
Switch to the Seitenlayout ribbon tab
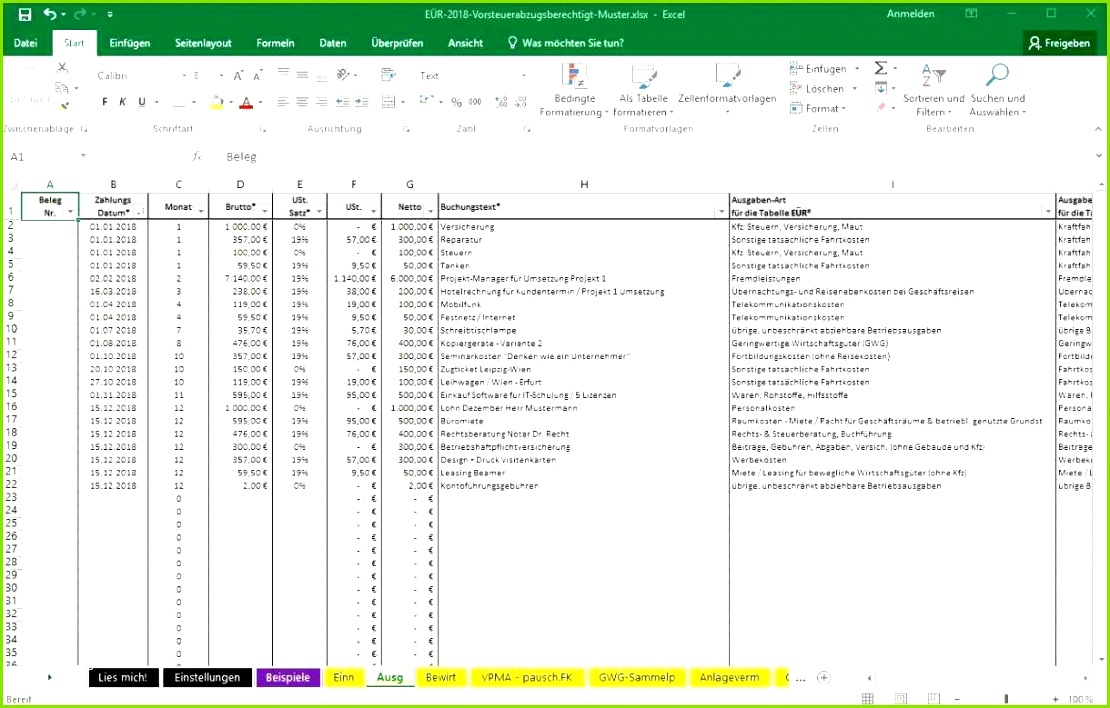coord(203,43)
